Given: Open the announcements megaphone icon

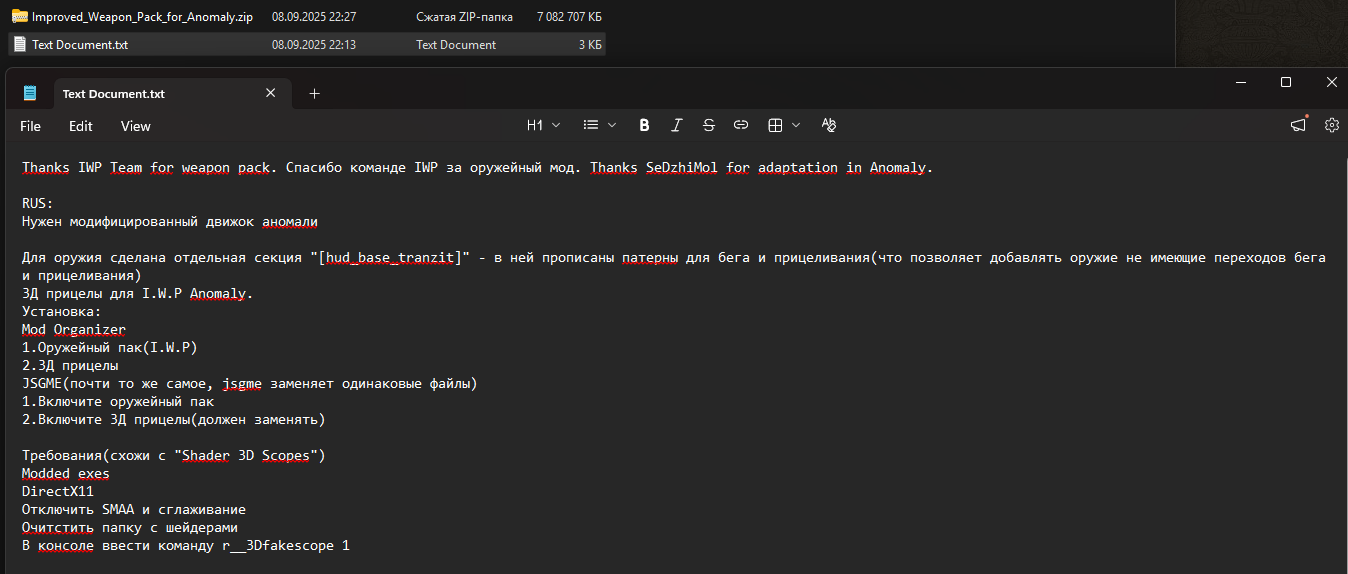Looking at the screenshot, I should point(1298,125).
